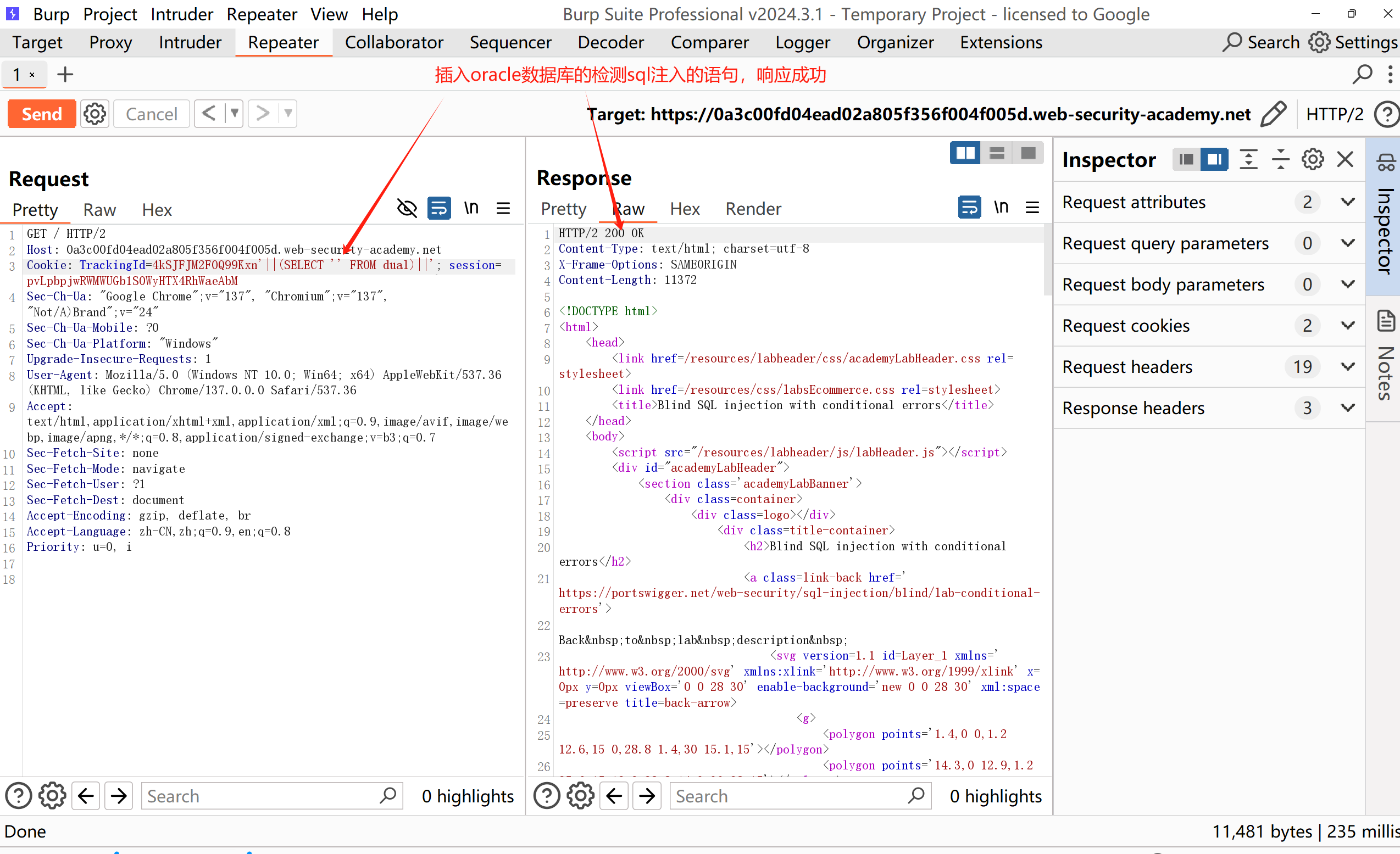This screenshot has height=854, width=1400.
Task: Expand the Response headers section
Action: [x=1348, y=408]
